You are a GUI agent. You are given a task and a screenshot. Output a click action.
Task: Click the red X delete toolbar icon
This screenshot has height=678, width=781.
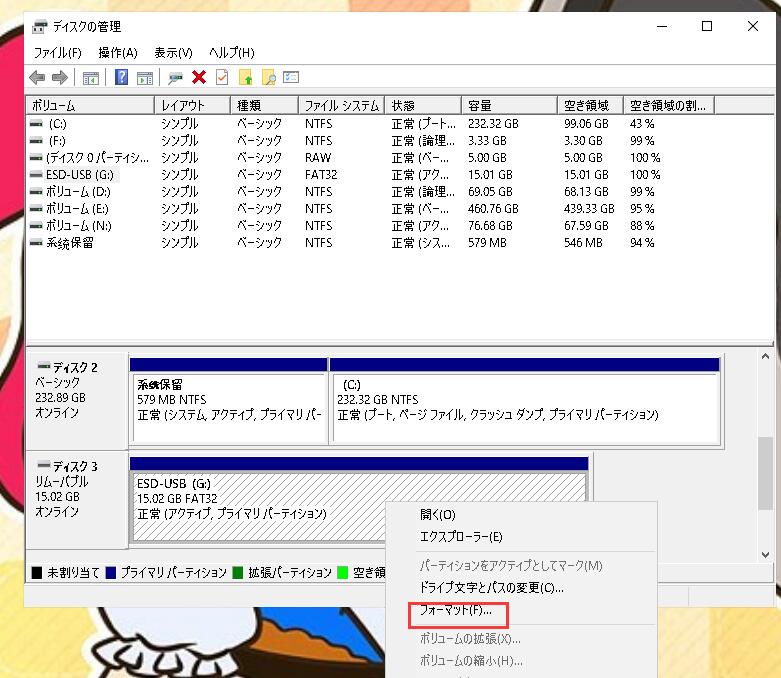click(x=199, y=77)
